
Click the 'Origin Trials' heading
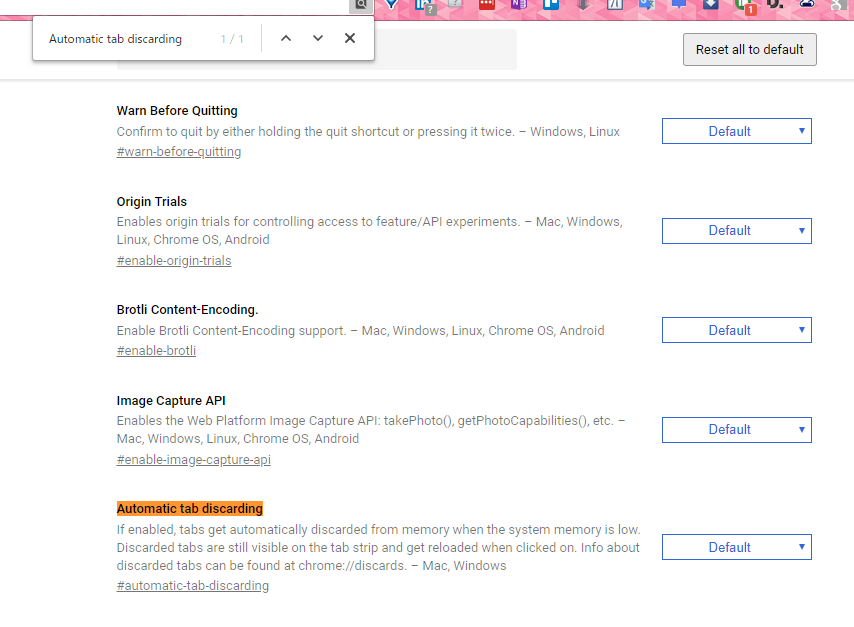click(151, 202)
